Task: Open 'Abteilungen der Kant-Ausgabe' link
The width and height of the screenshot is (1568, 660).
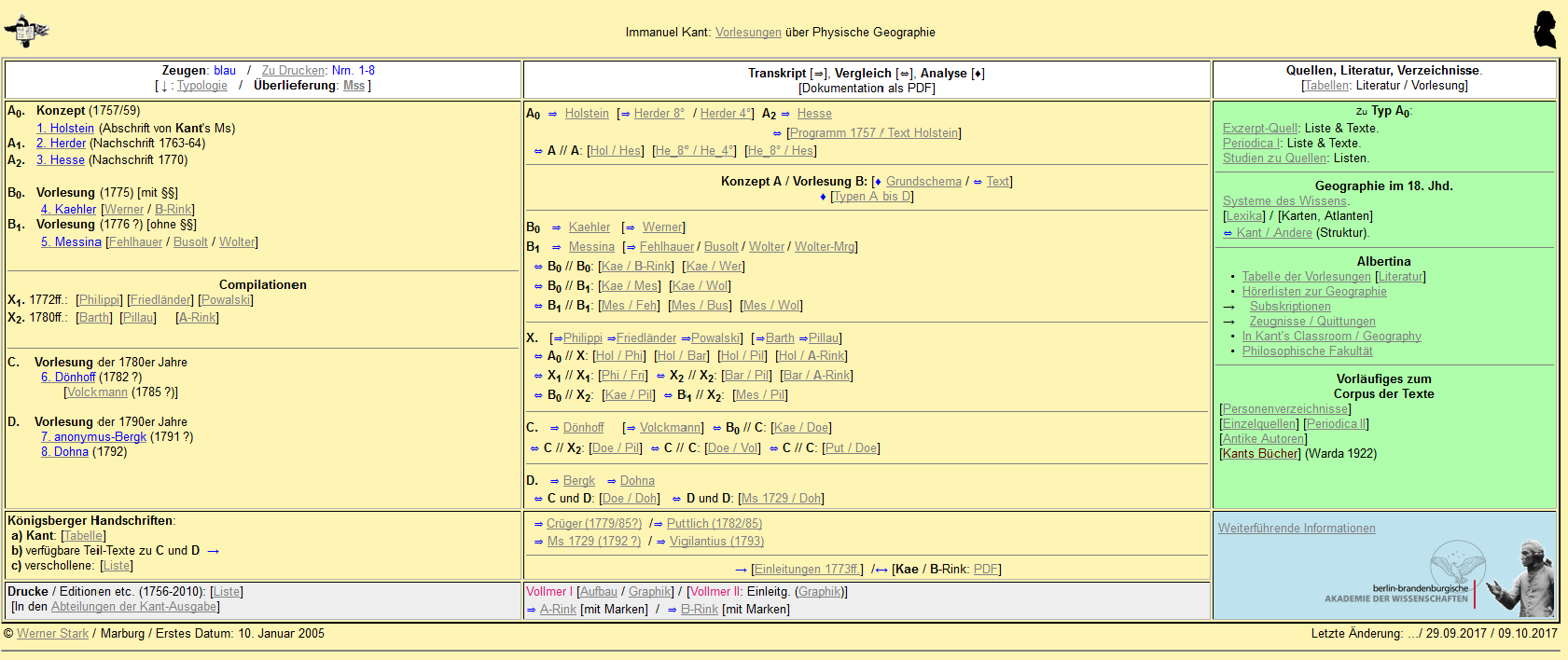Action: [x=134, y=607]
